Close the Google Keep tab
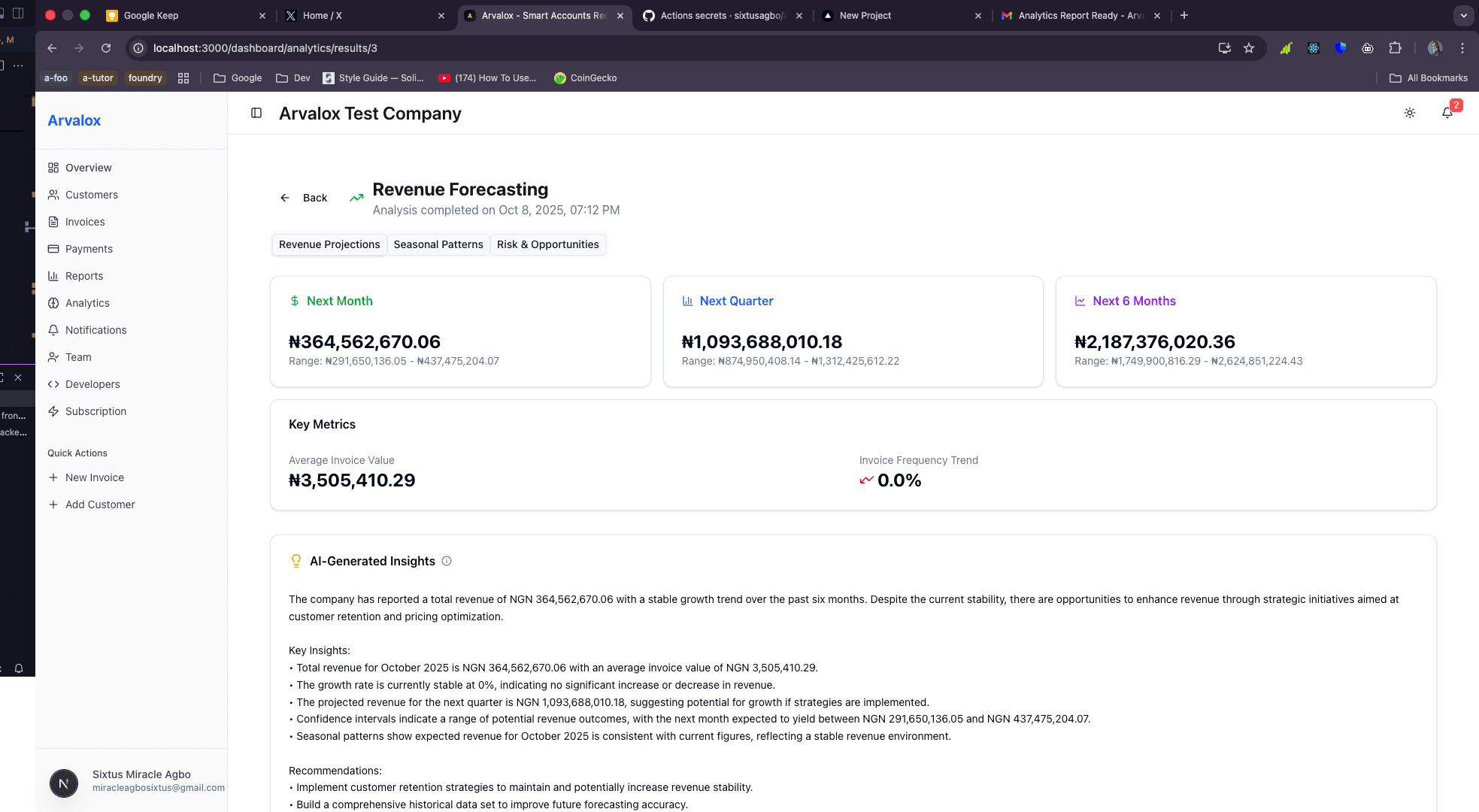 point(262,15)
